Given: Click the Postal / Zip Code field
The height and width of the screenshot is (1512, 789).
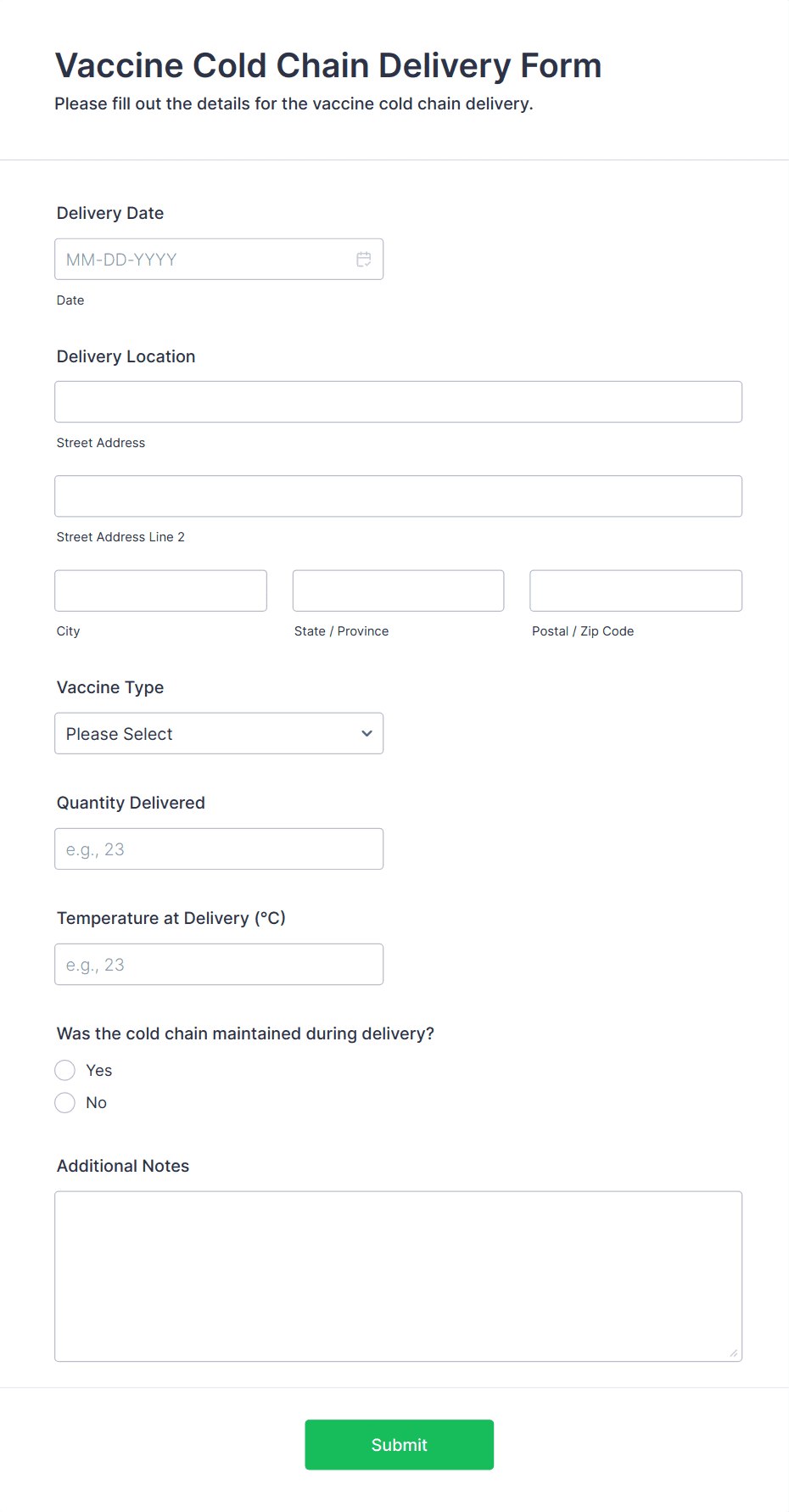Looking at the screenshot, I should click(635, 591).
